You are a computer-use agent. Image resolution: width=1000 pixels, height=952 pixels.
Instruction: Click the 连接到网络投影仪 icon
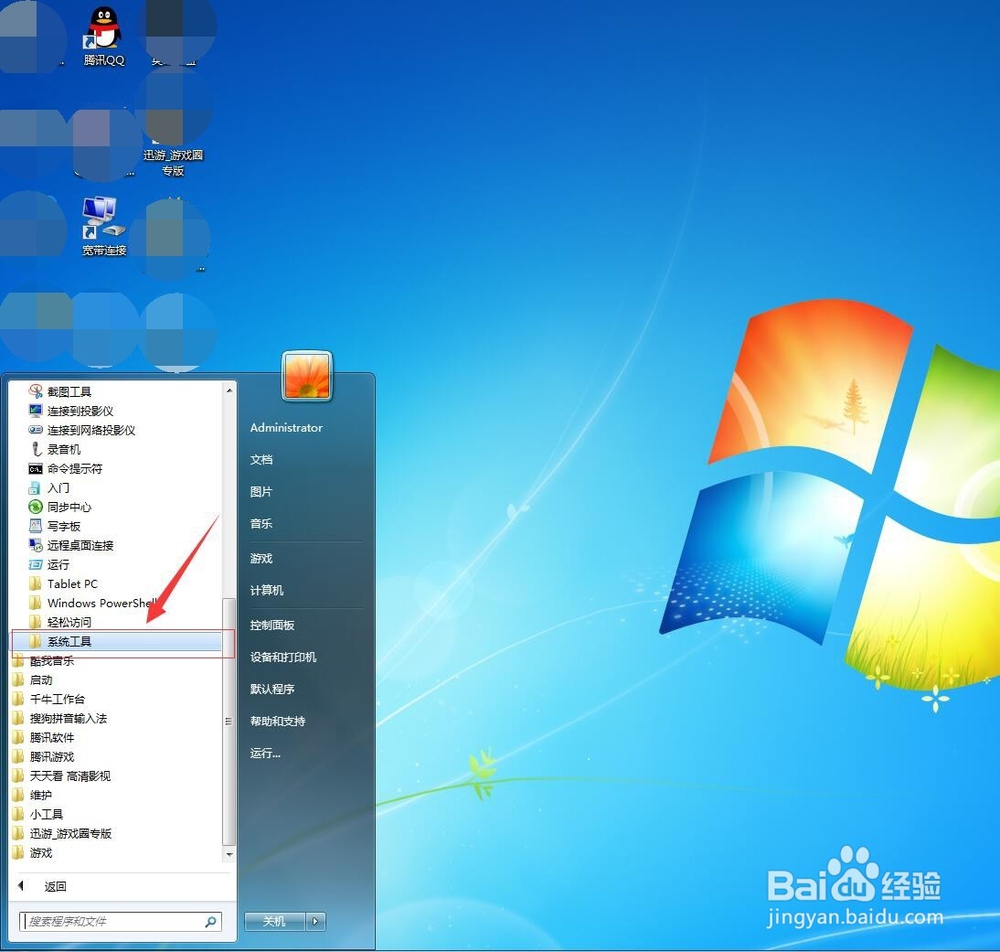click(36, 430)
